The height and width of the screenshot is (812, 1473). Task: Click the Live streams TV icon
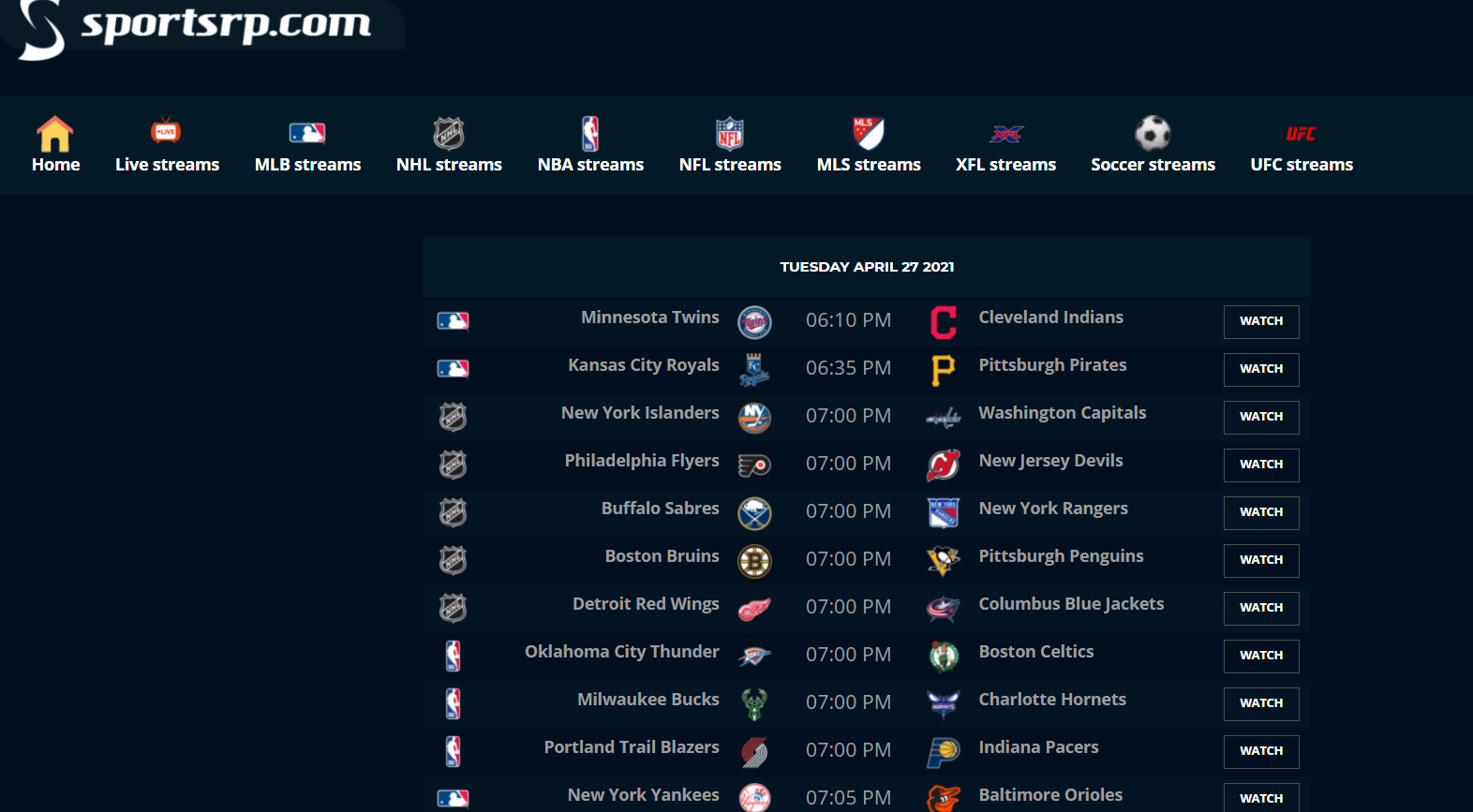coord(166,131)
